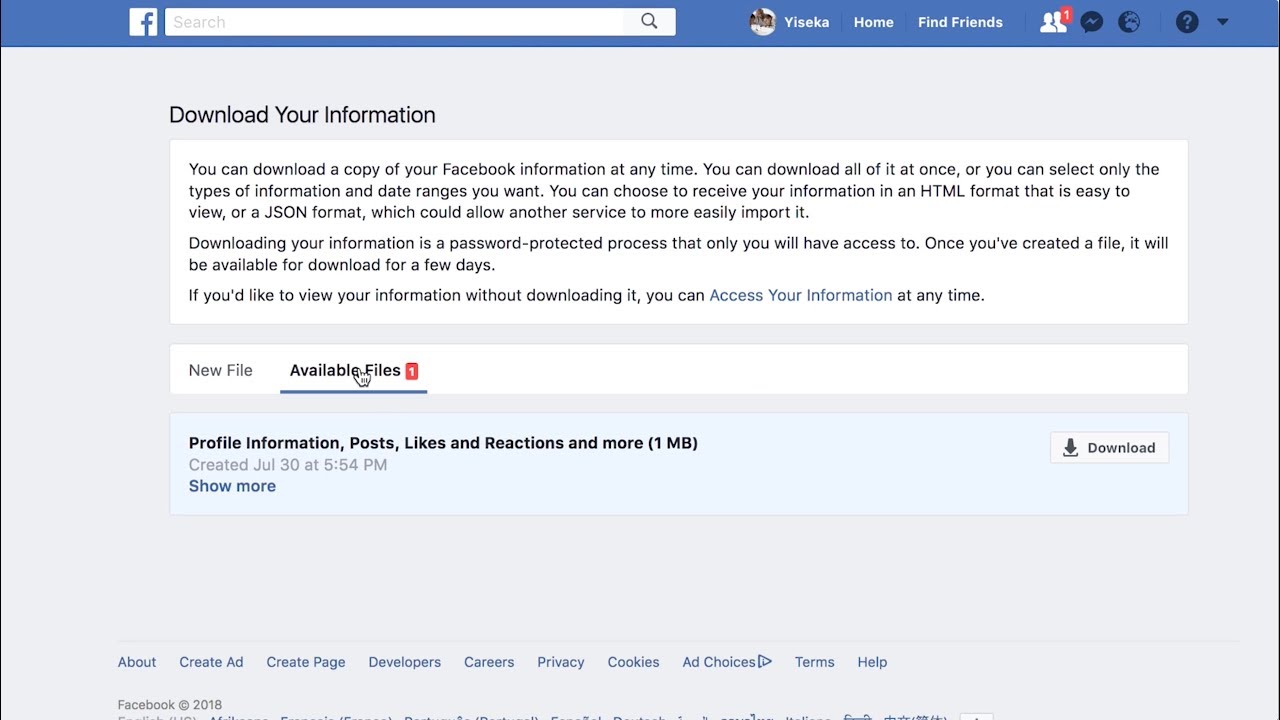Open the Quick Help question icon

pyautogui.click(x=1187, y=22)
